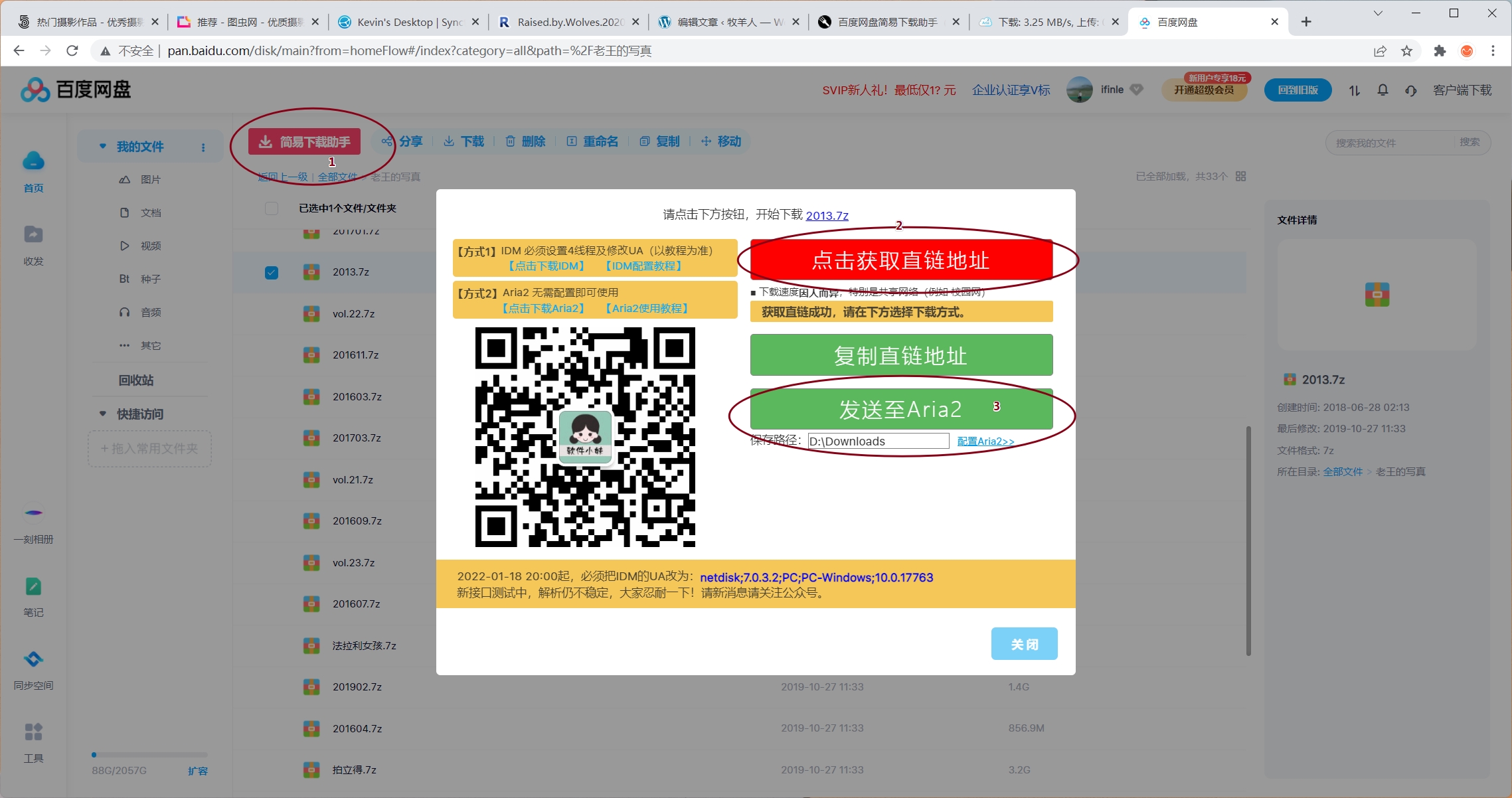Click the green 发送至Aria2 button
1512x798 pixels.
point(900,410)
